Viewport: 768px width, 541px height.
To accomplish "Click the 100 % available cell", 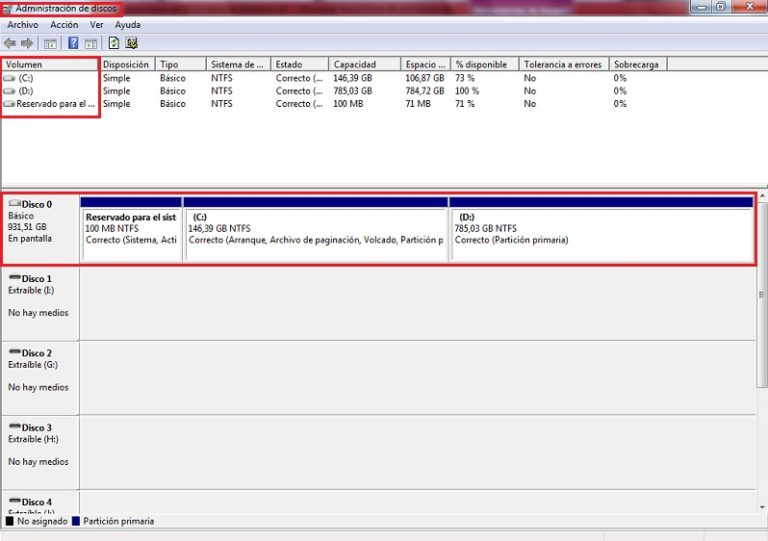I will click(x=467, y=91).
